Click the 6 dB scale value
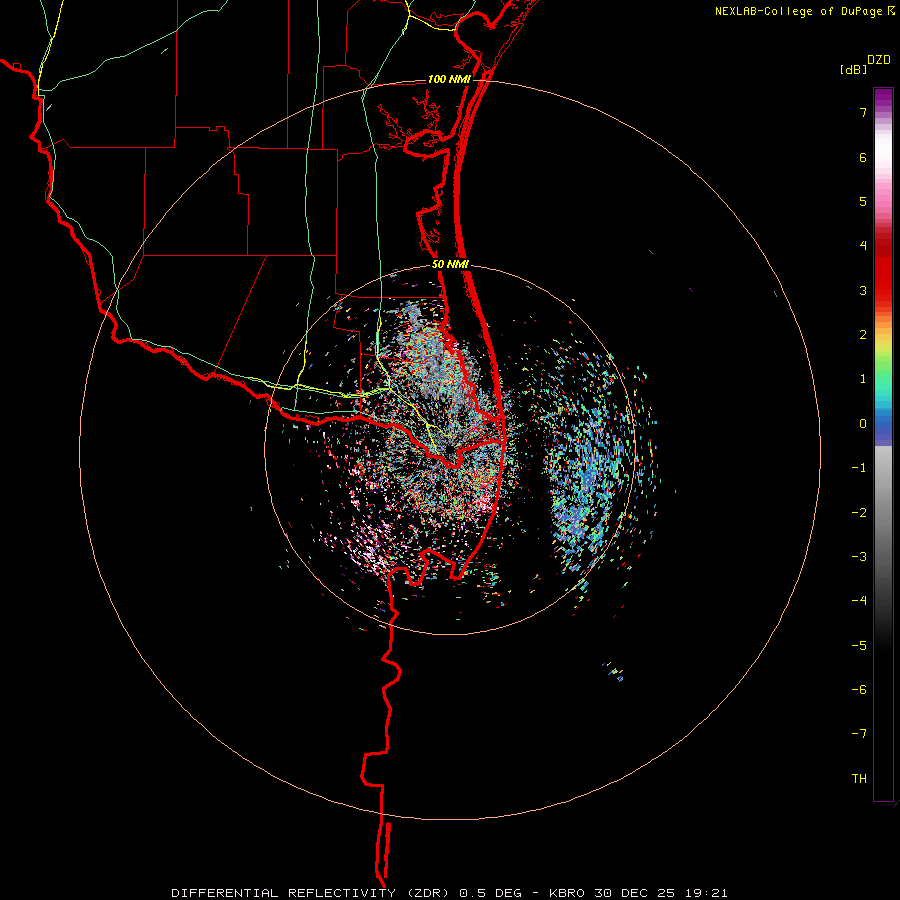The image size is (900, 900). [863, 157]
